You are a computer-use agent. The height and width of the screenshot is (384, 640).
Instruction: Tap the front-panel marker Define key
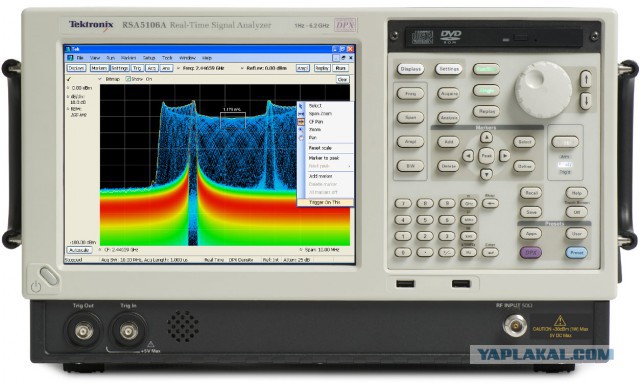pos(524,166)
